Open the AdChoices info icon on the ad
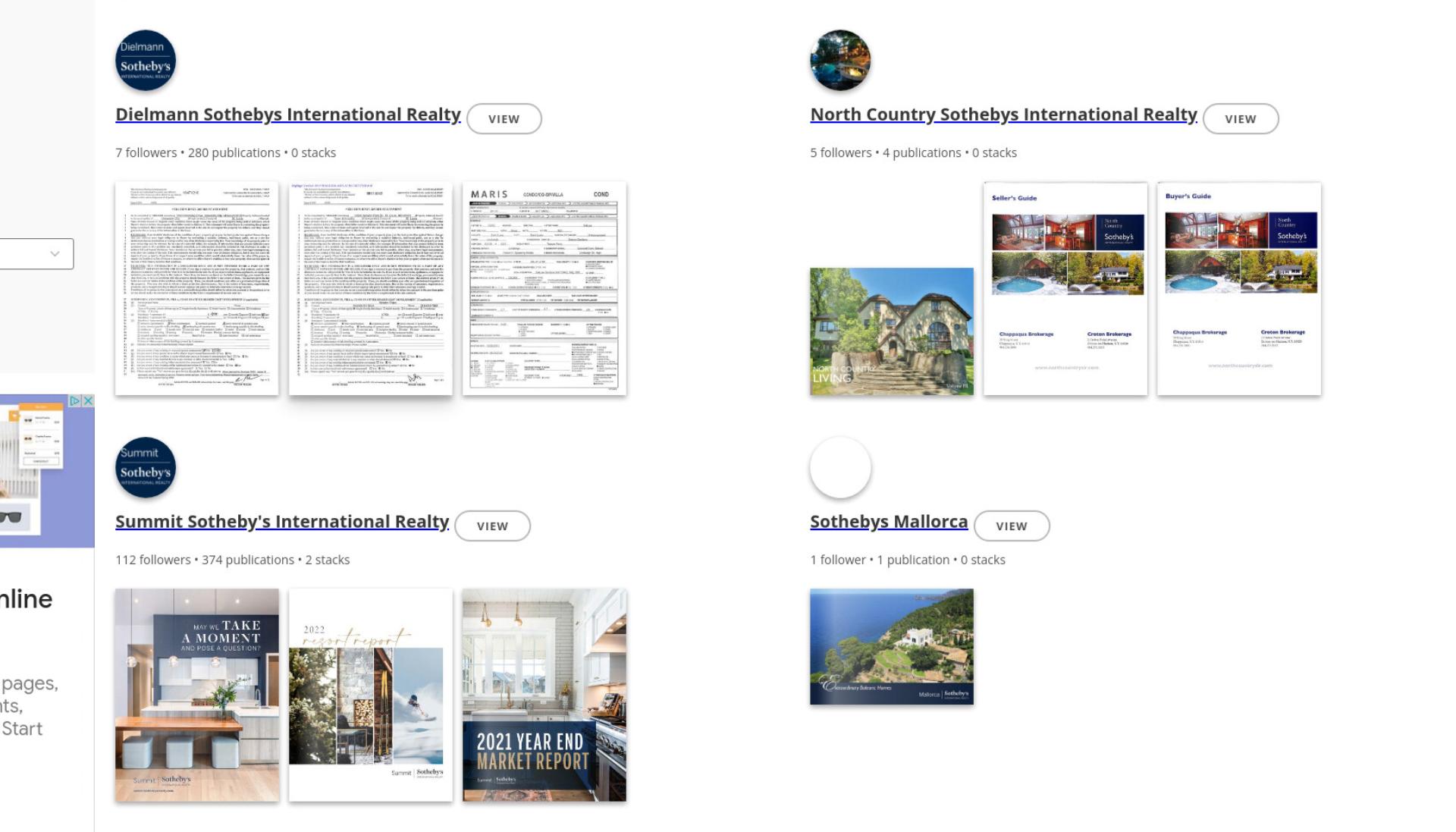 point(75,401)
